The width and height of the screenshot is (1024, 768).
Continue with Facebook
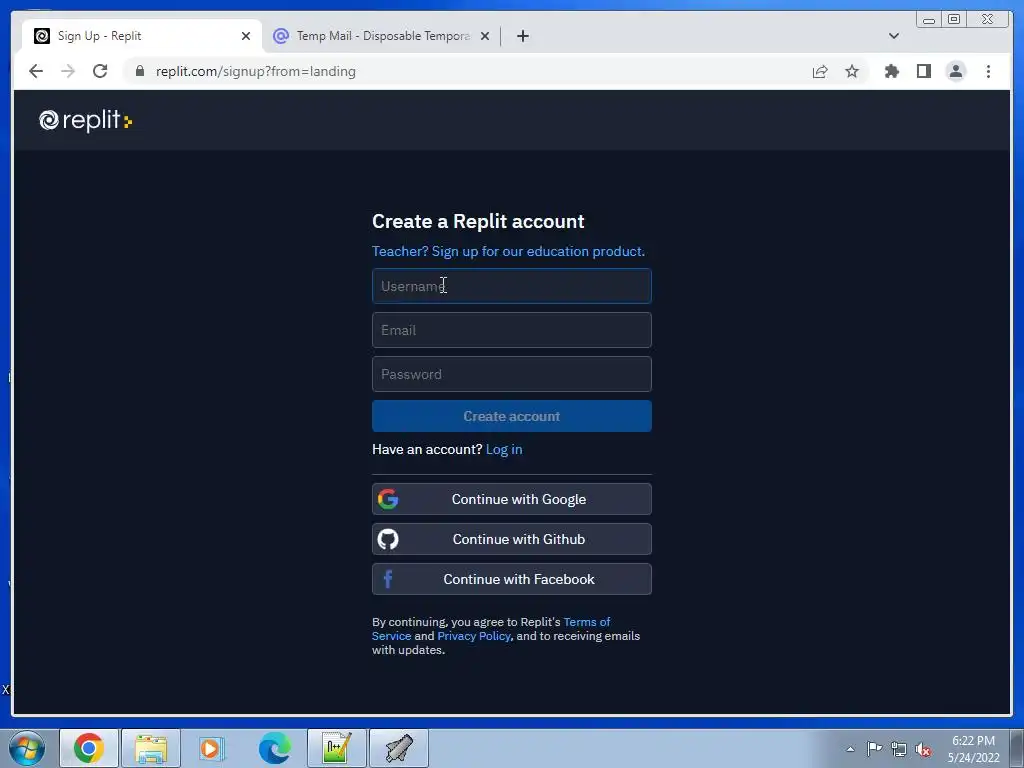click(511, 579)
